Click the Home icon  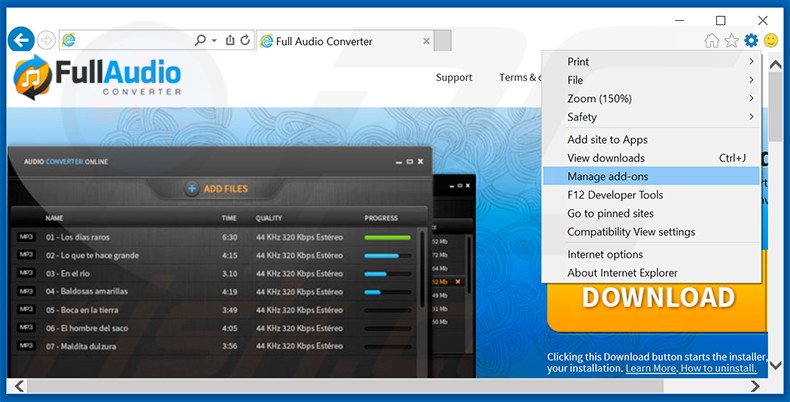(x=712, y=40)
